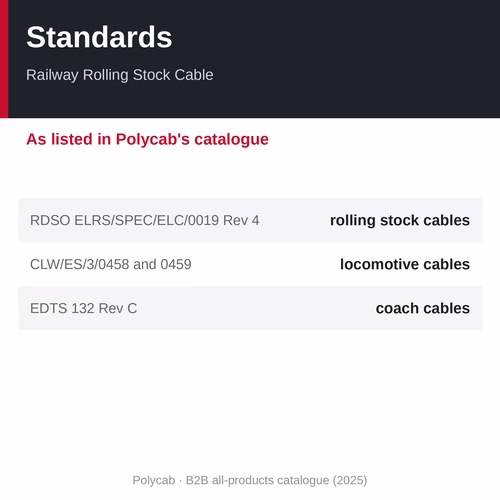The height and width of the screenshot is (500, 500).
Task: Select the EDTS 132 Rev C row
Action: (250, 308)
